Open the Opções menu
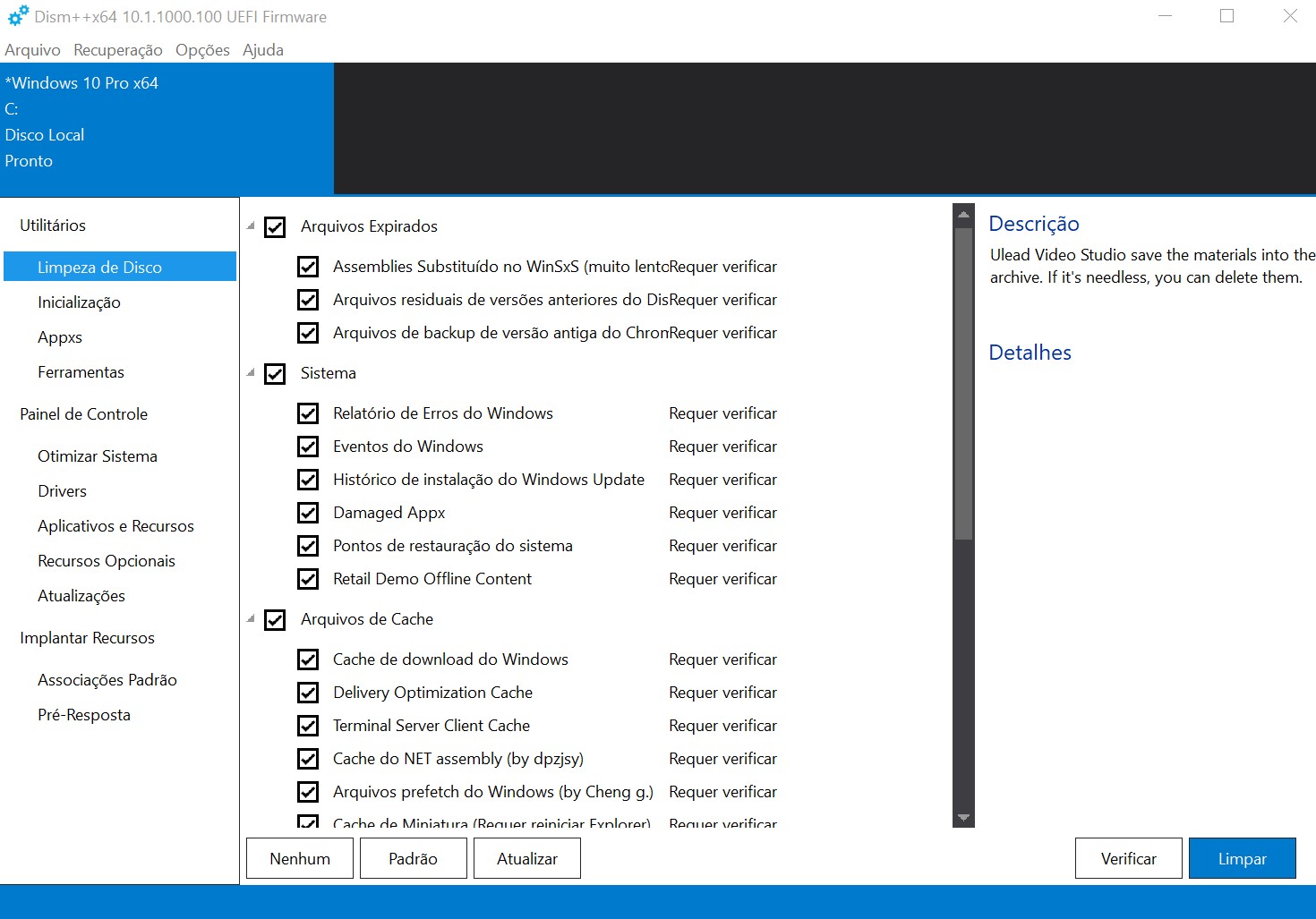Image resolution: width=1316 pixels, height=919 pixels. coord(202,50)
